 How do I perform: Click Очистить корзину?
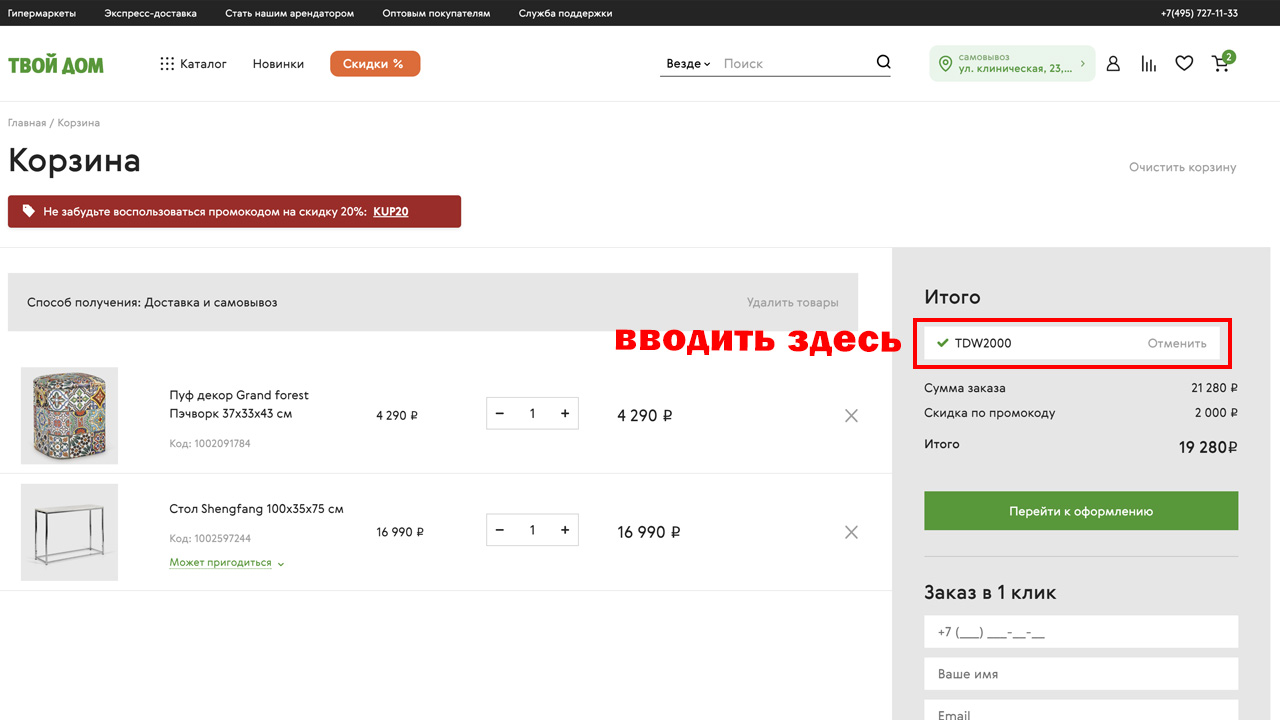(x=1182, y=168)
